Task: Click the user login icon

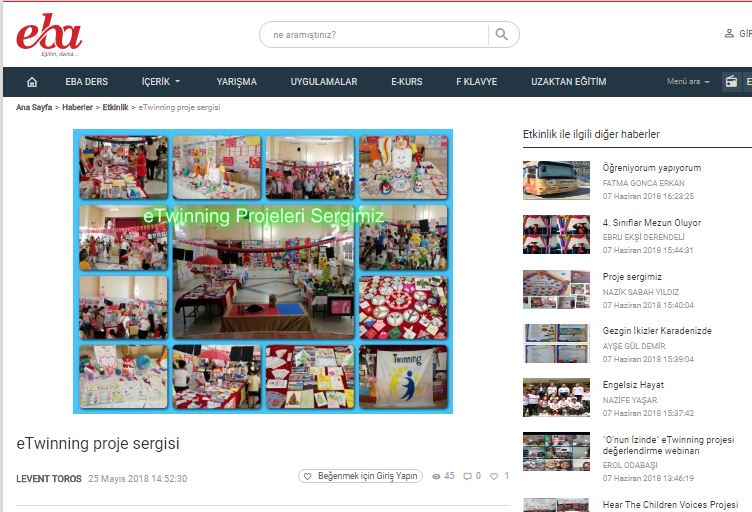Action: coord(729,34)
